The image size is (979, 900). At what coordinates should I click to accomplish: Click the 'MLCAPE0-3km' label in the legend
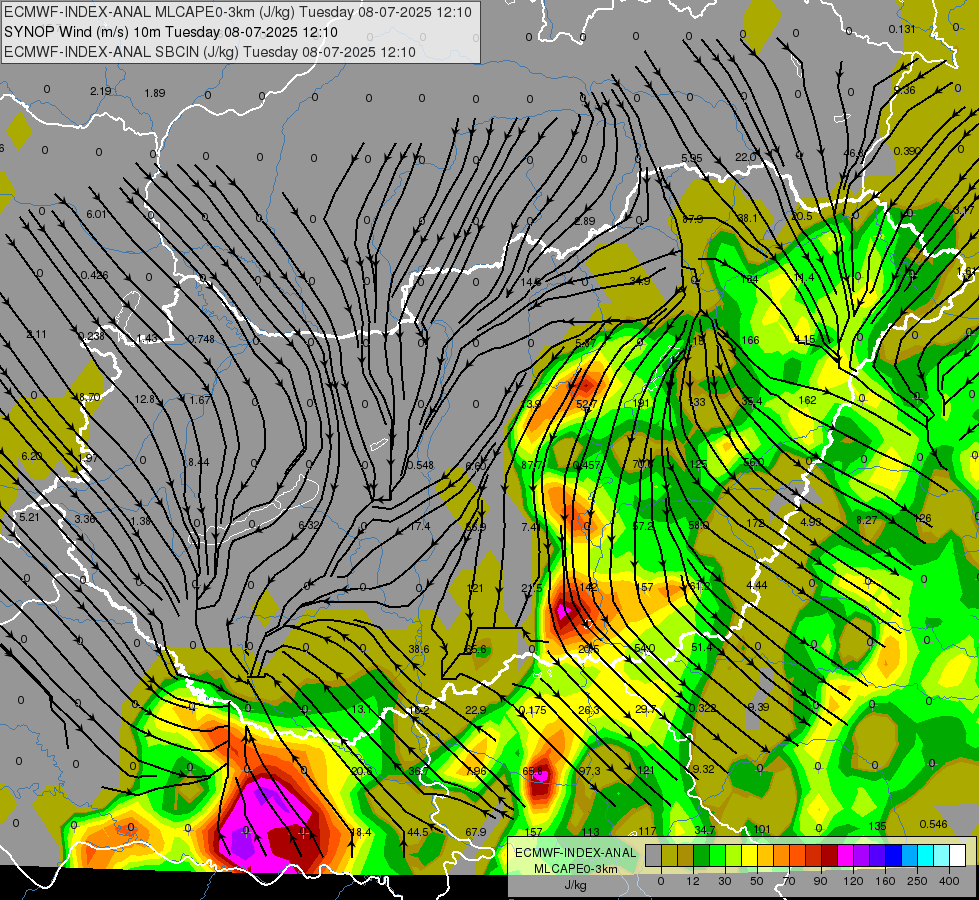[575, 869]
